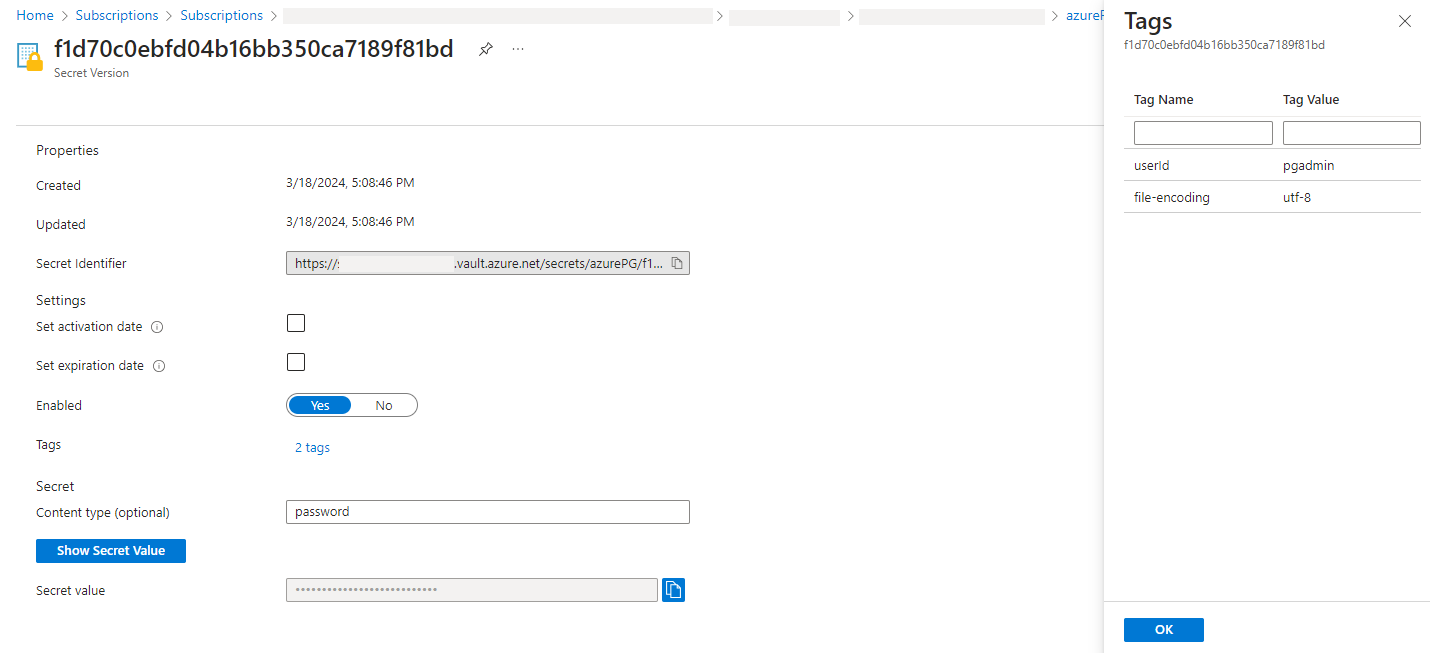Set Enabled toggle to No

pyautogui.click(x=384, y=405)
